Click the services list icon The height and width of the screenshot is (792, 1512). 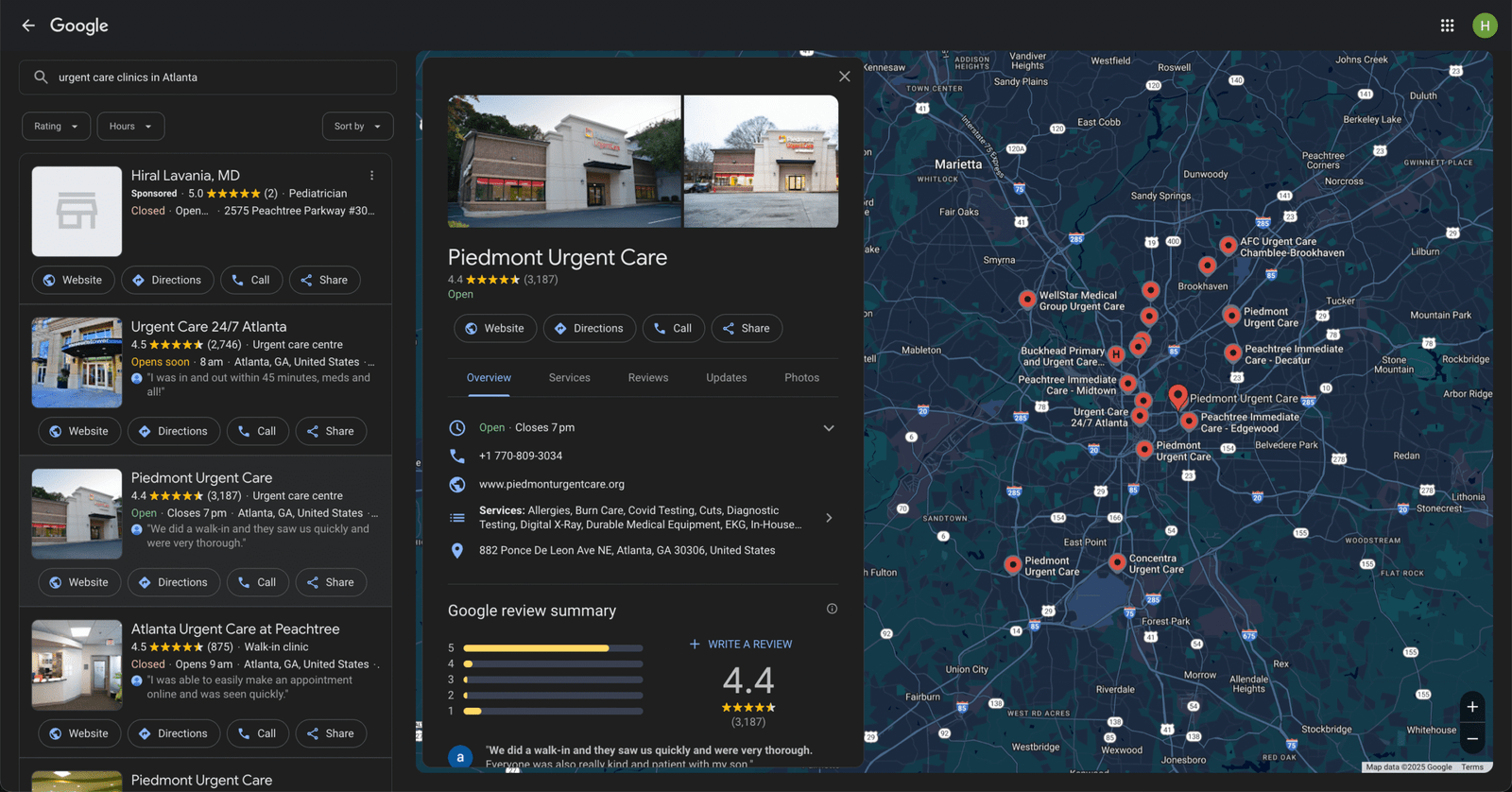coord(457,518)
